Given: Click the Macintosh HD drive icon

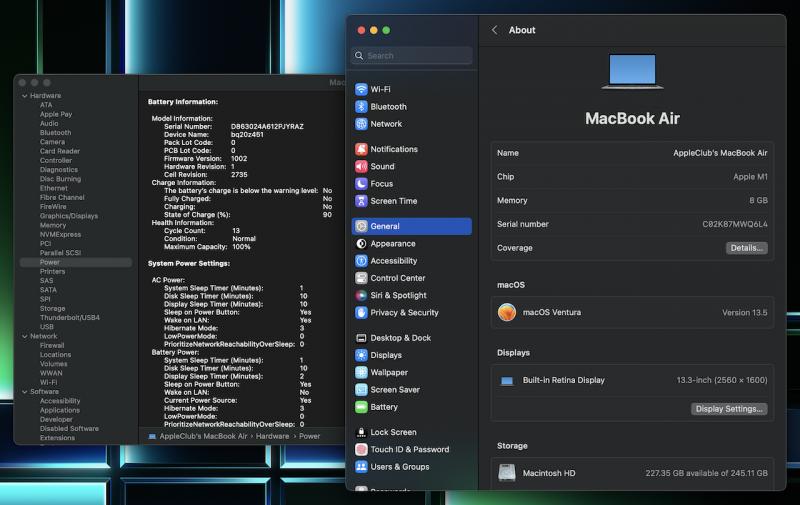Looking at the screenshot, I should 507,472.
